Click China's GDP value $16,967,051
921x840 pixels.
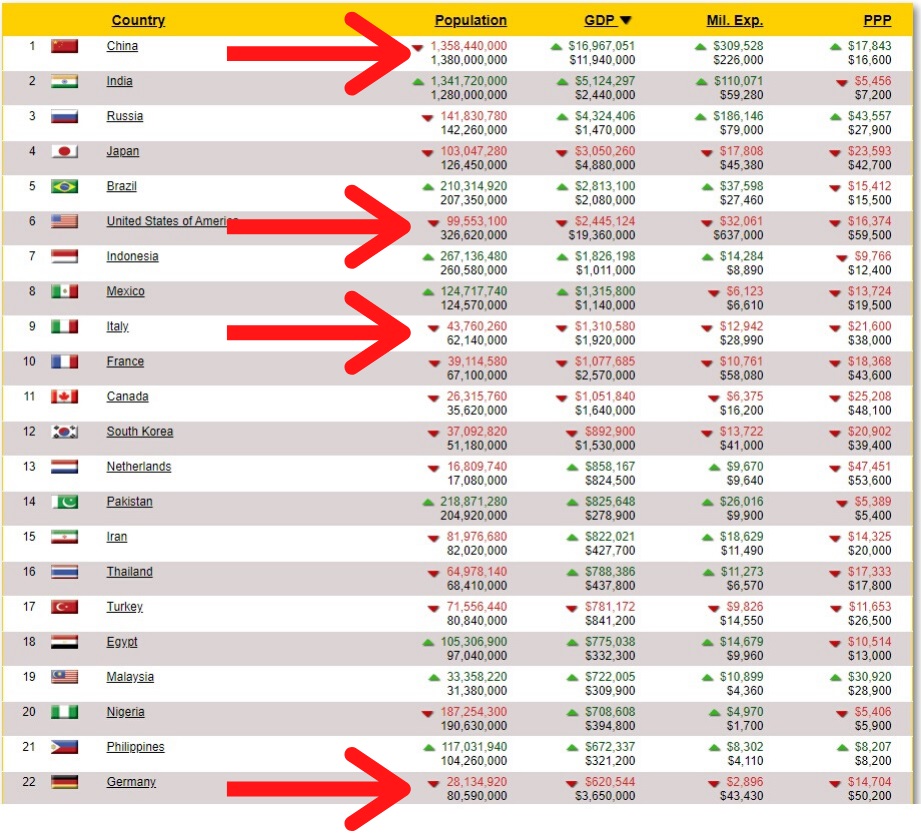601,46
